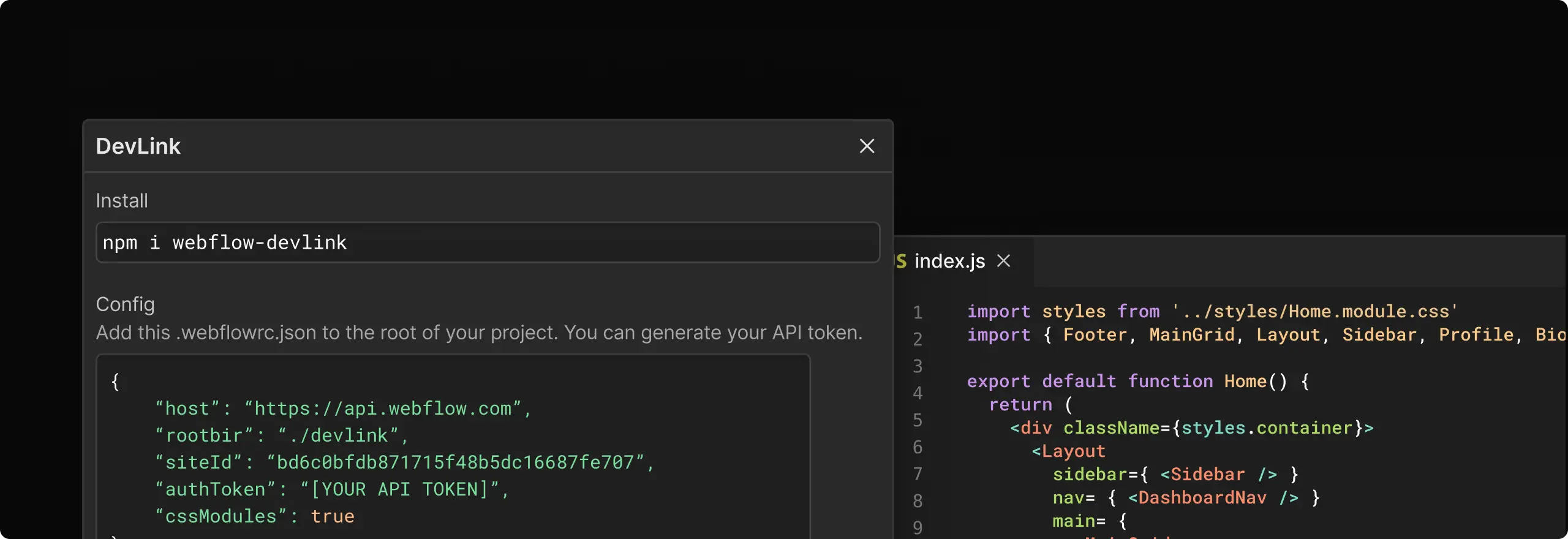
Task: Click line number 2 in editor gutter
Action: click(x=918, y=339)
